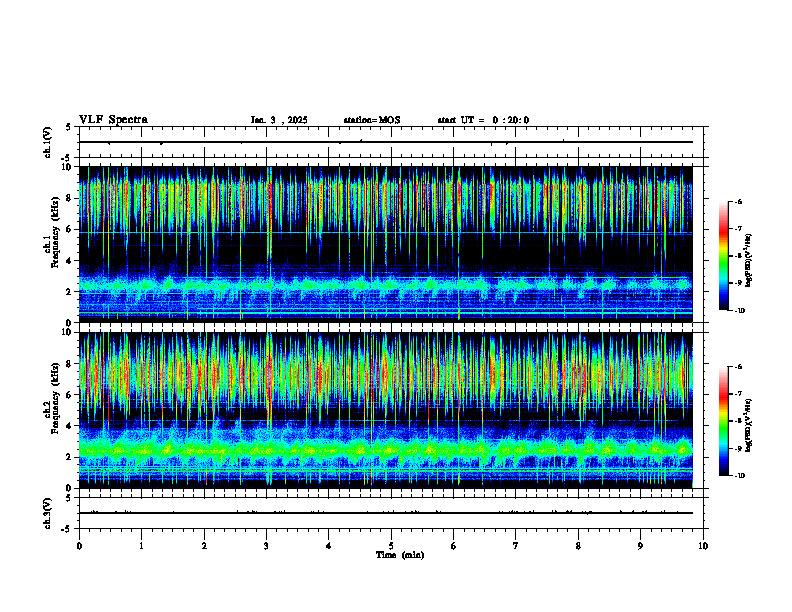
Task: Select the log(PSD) label beside ch.2 color bar
Action: (x=748, y=425)
